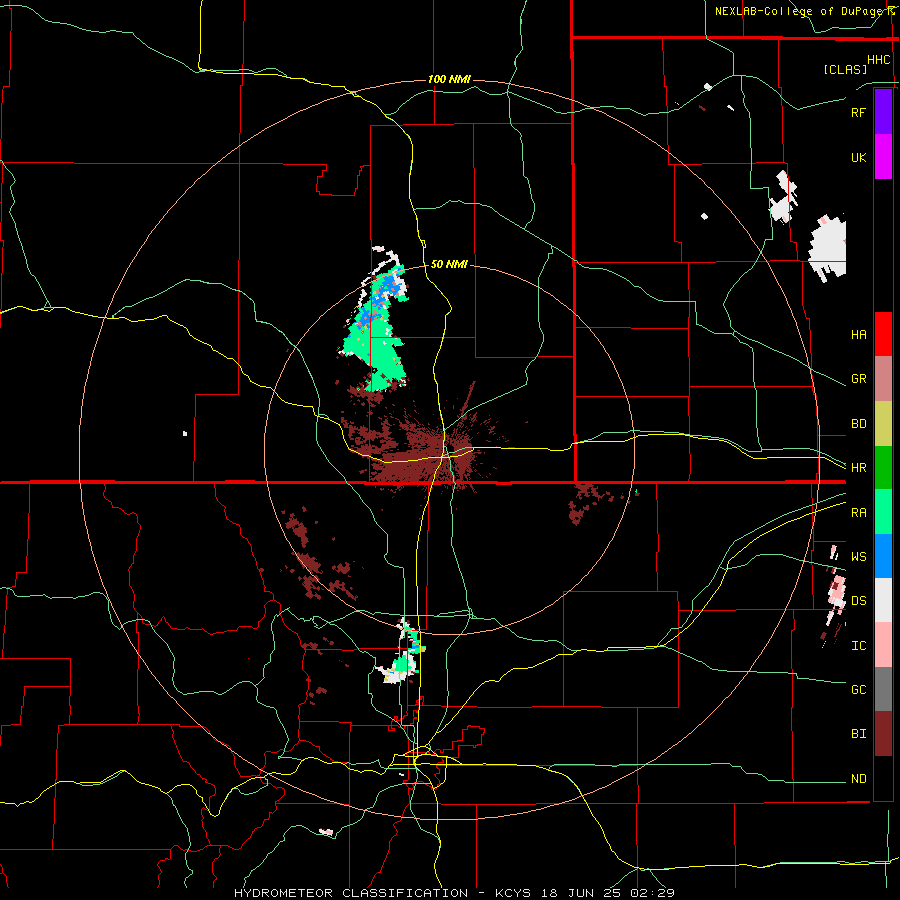900x900 pixels.
Task: Click the GR legend label
Action: pos(859,379)
